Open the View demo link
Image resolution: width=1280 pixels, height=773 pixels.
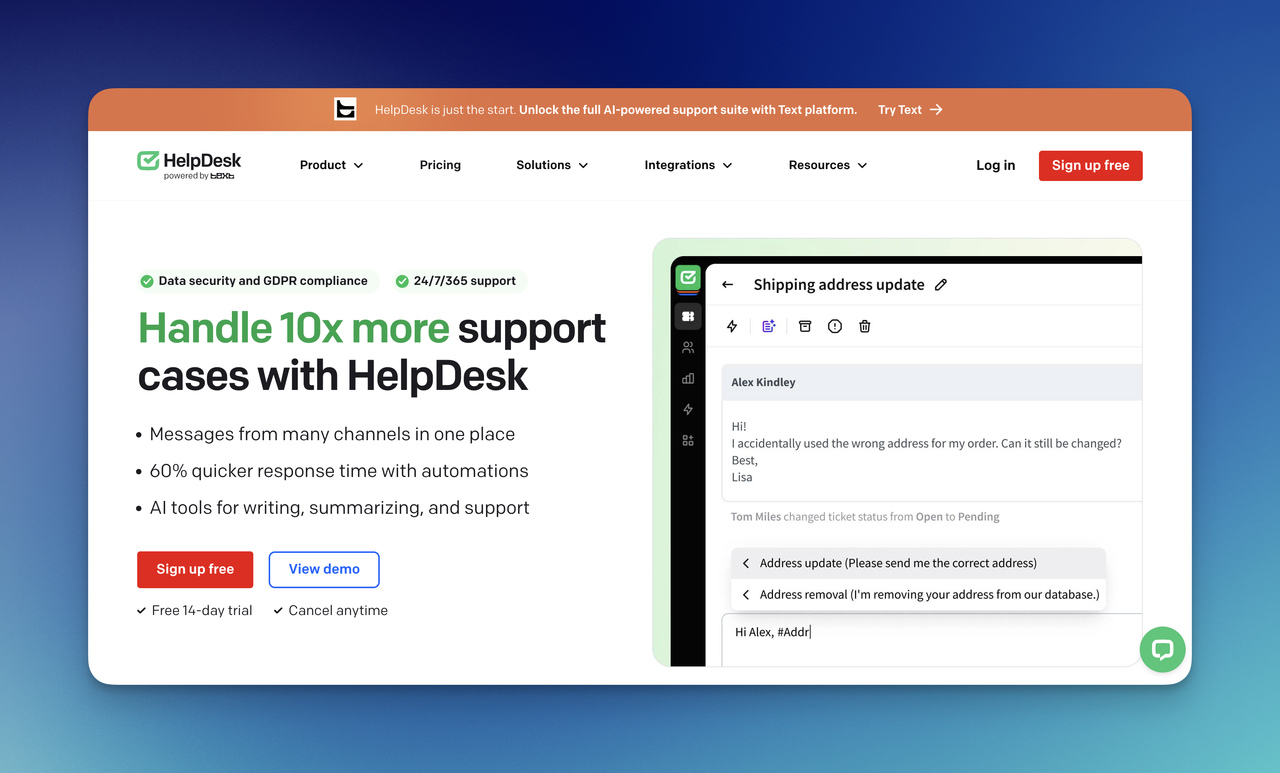click(323, 569)
